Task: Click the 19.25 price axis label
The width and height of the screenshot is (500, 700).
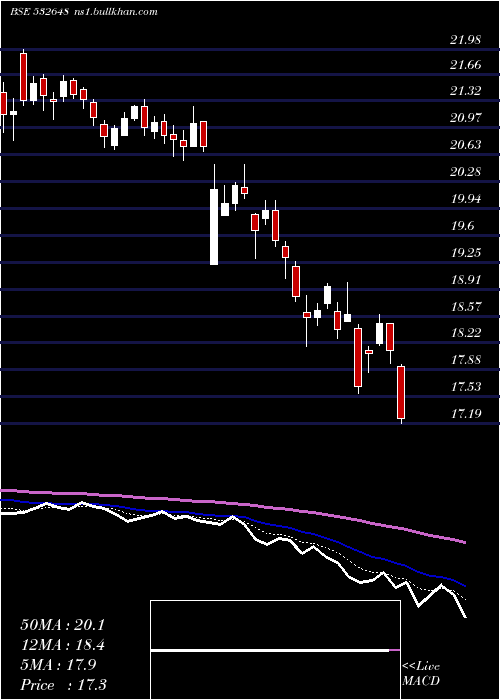Action: (x=466, y=253)
